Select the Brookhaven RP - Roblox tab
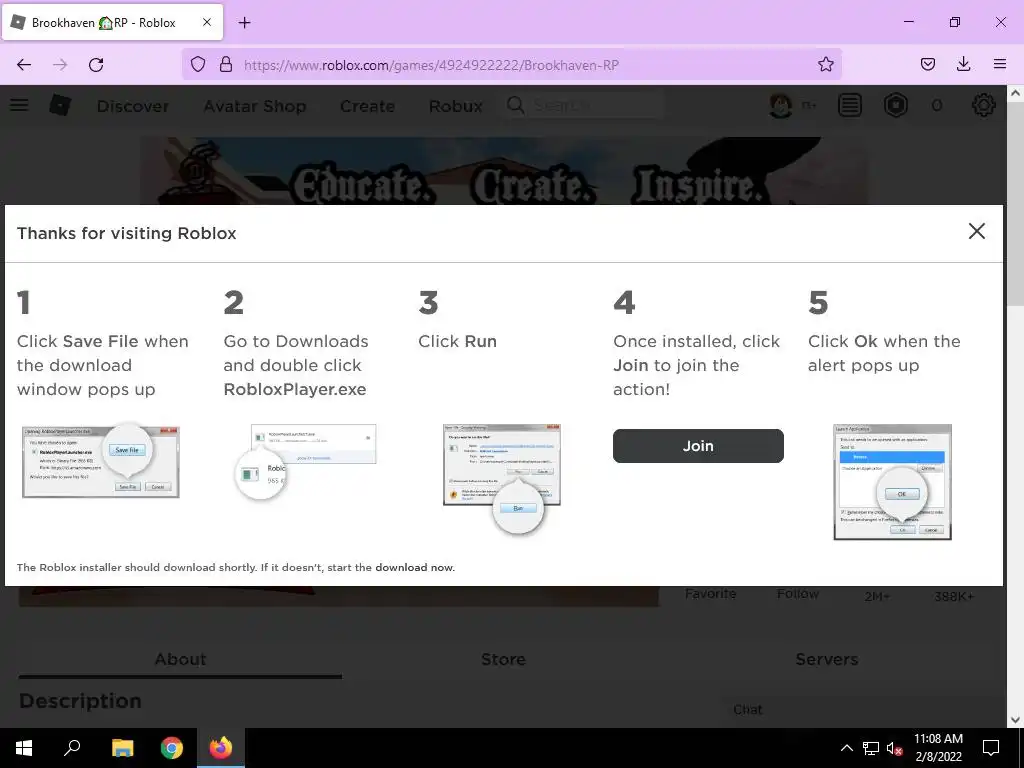This screenshot has height=768, width=1024. (113, 22)
